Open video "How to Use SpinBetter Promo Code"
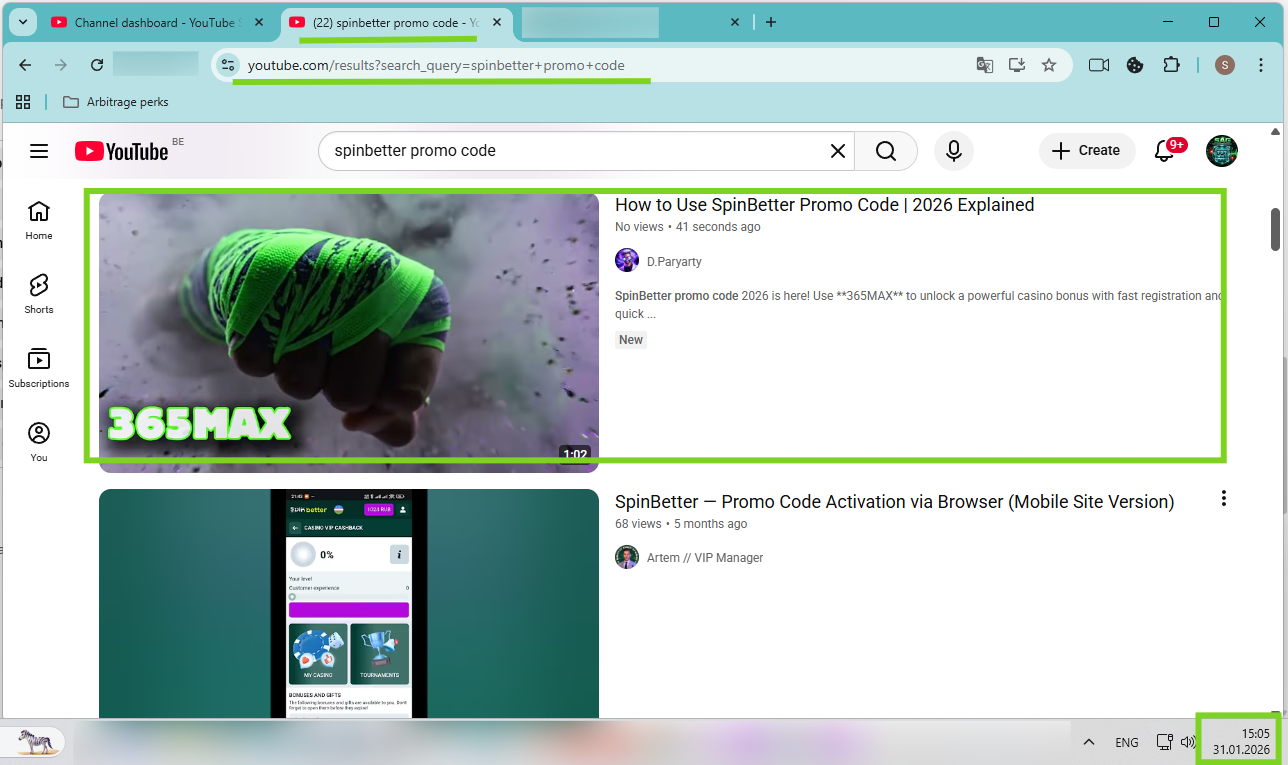1288x765 pixels. [824, 205]
